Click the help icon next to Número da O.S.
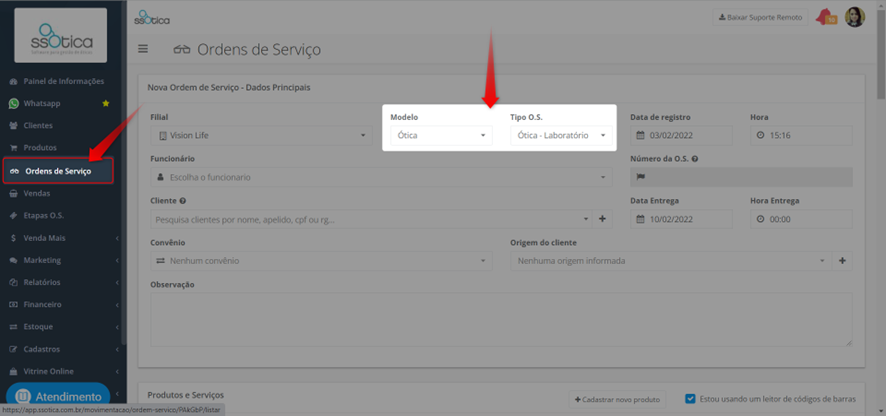This screenshot has width=886, height=416. coord(695,159)
